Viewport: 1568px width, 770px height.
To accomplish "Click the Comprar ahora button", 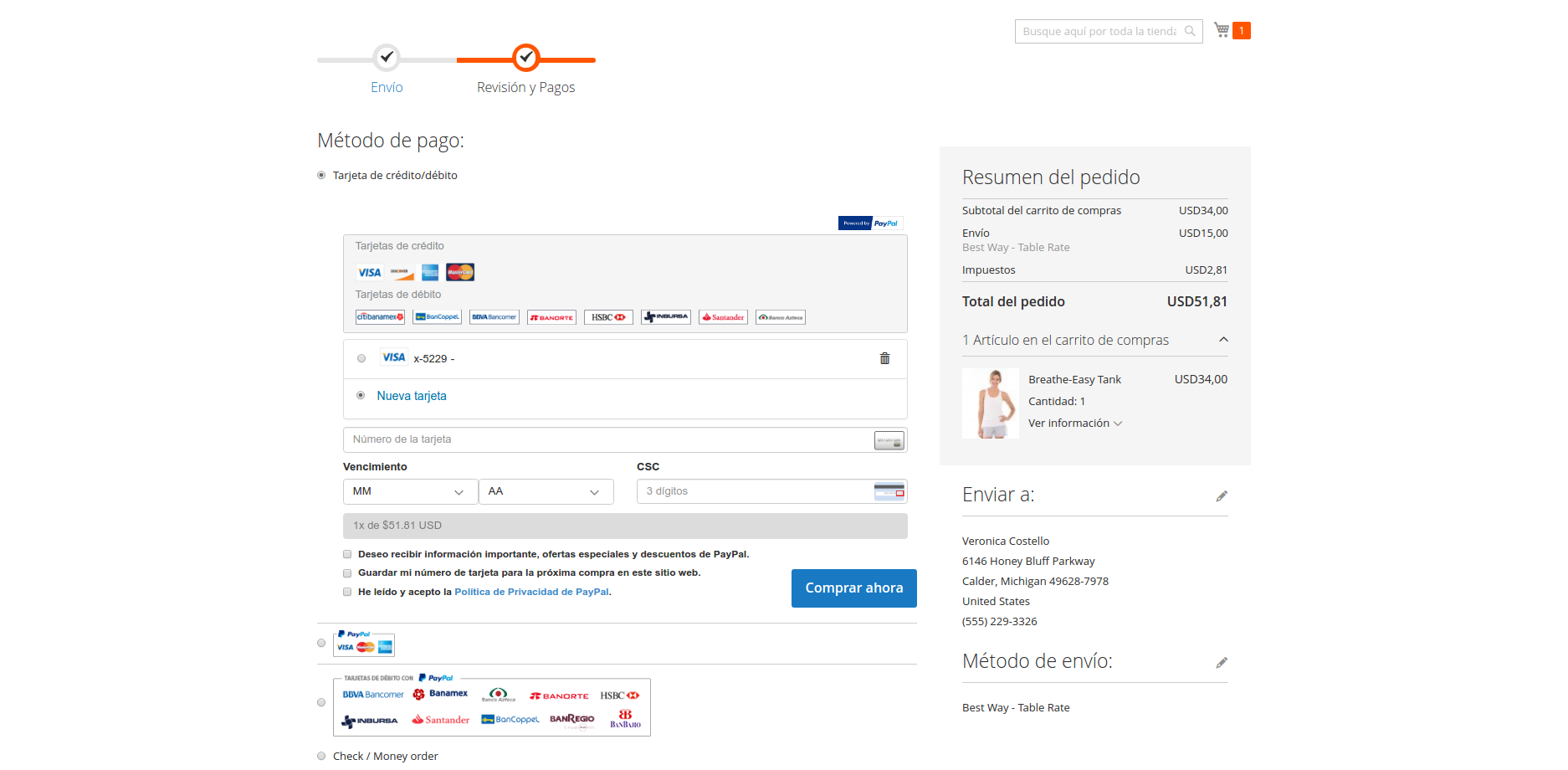I will (x=853, y=588).
